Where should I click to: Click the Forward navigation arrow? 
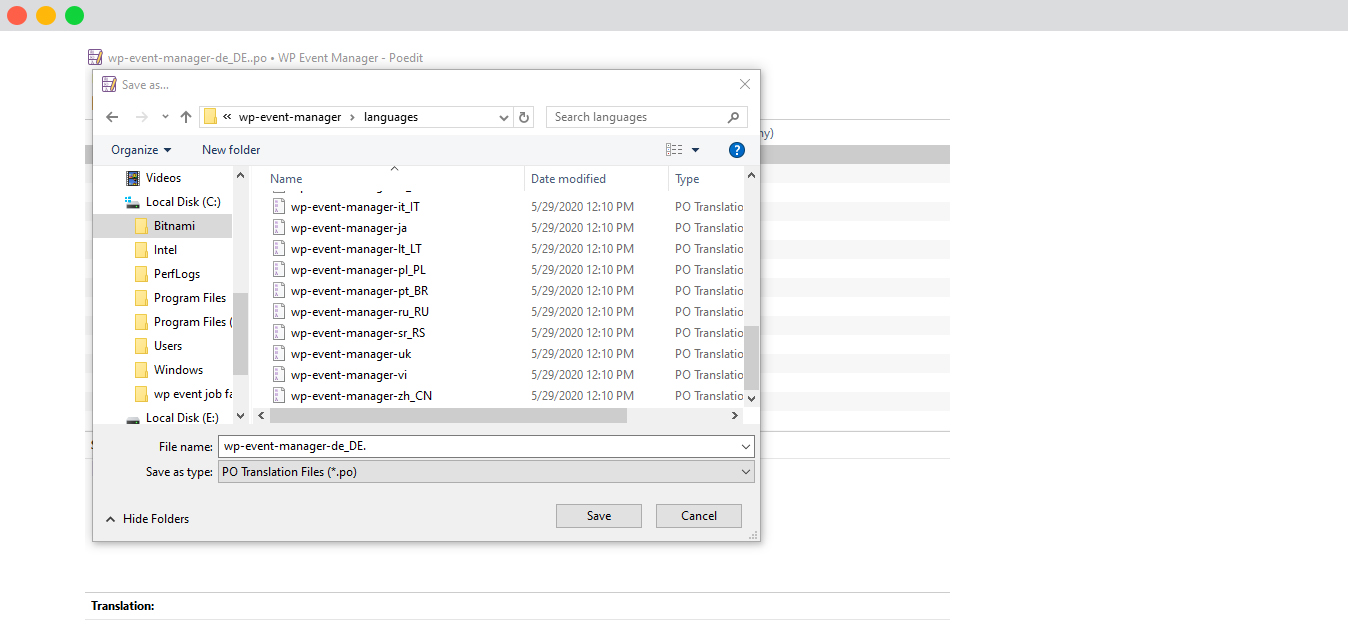pos(141,117)
